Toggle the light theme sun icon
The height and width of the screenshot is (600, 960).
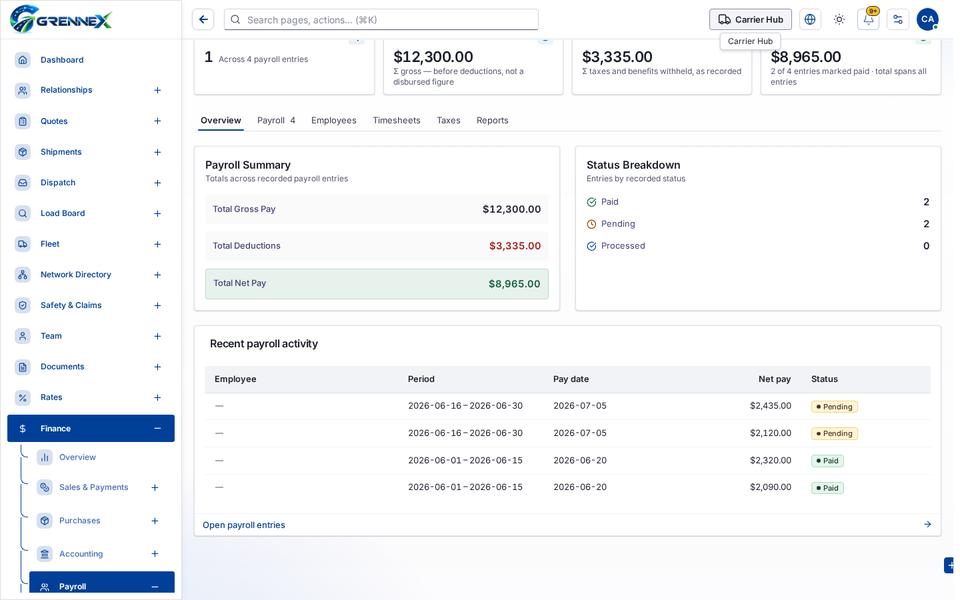pos(839,19)
